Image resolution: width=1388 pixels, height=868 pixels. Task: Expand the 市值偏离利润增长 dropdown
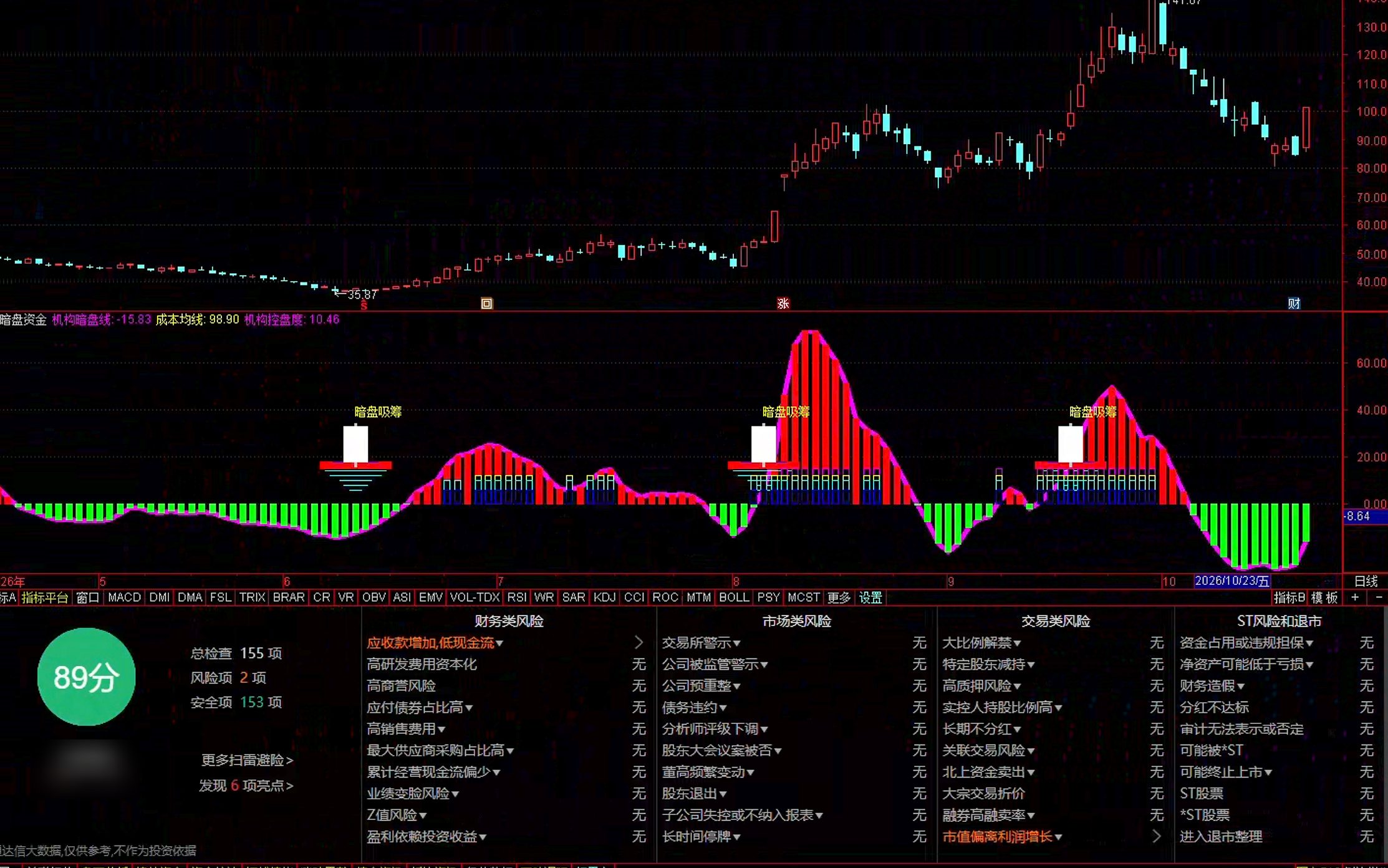[1058, 837]
